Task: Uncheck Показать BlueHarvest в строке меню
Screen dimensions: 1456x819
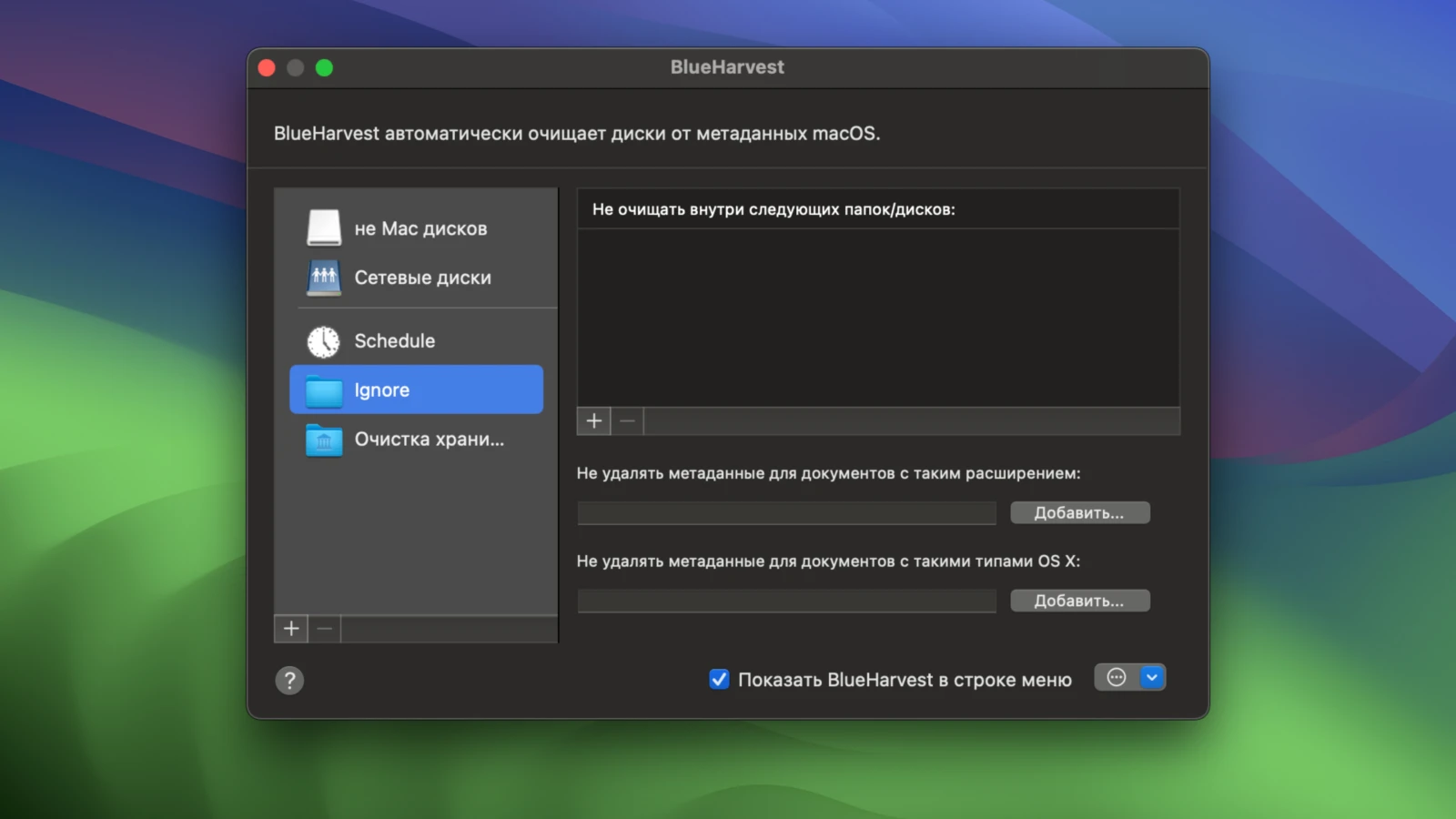Action: 719,680
